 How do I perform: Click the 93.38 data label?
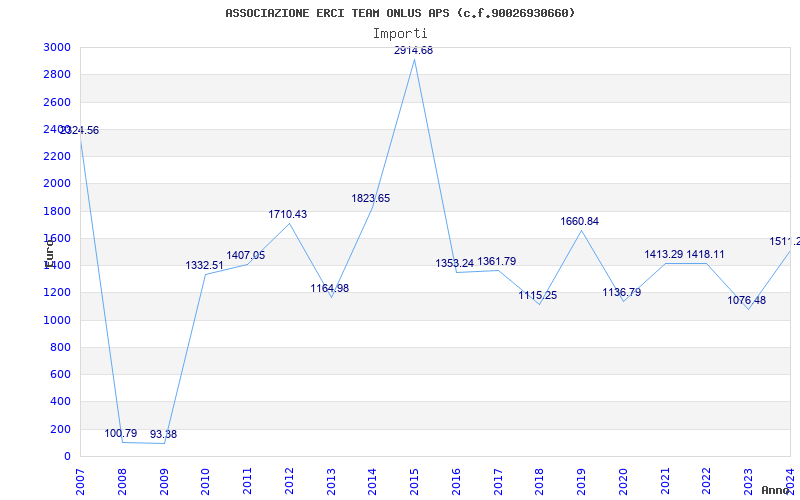click(163, 435)
